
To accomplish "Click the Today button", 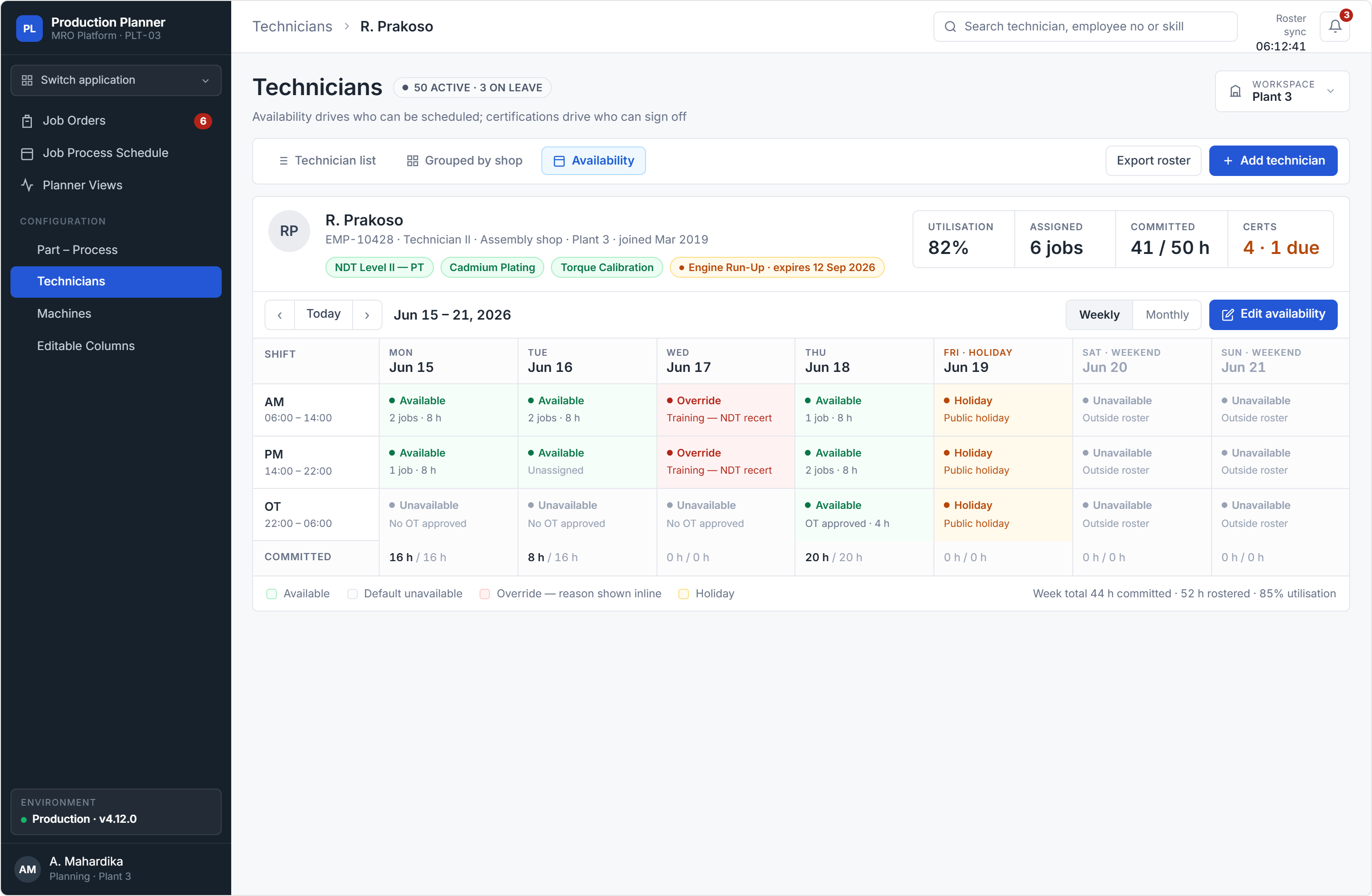I will click(x=323, y=315).
